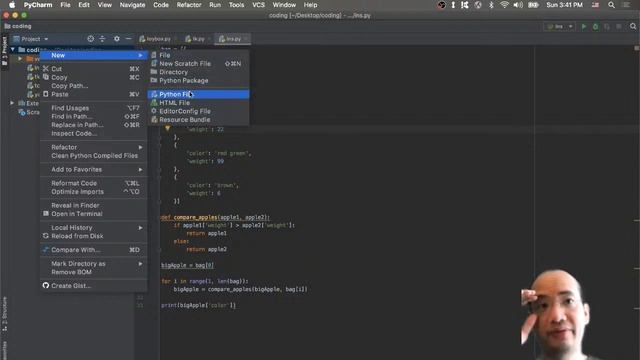The width and height of the screenshot is (640, 360).
Task: Expand the External Libraries node arrow
Action: pyautogui.click(x=12, y=103)
